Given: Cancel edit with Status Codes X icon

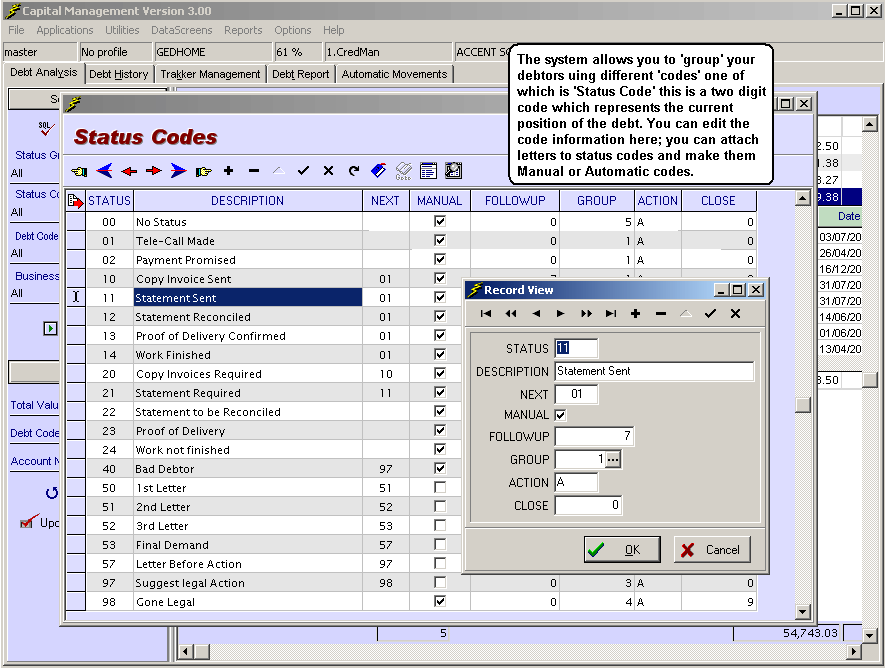Looking at the screenshot, I should tap(328, 170).
